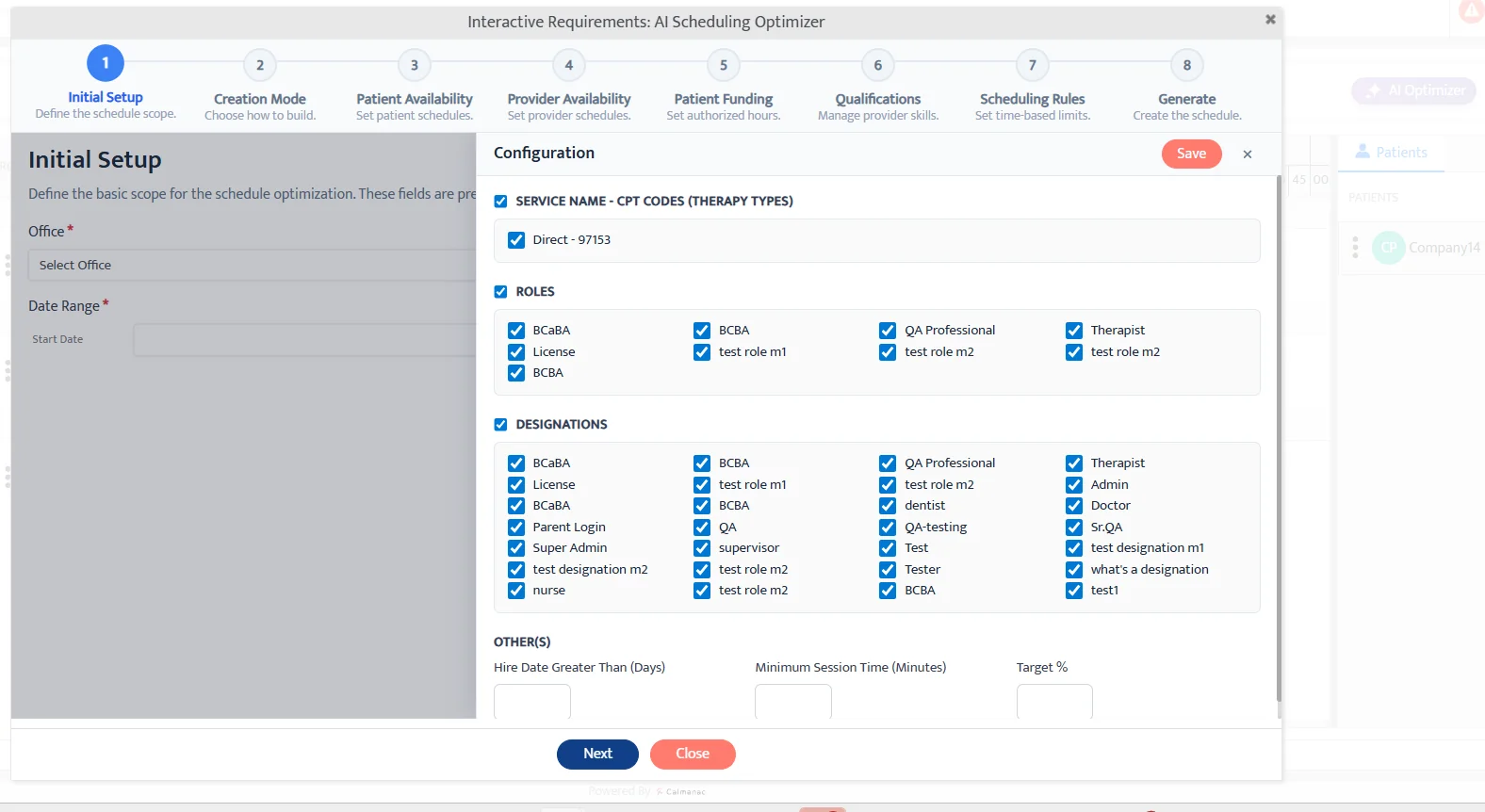Go to step 6 Qualifications

click(878, 65)
